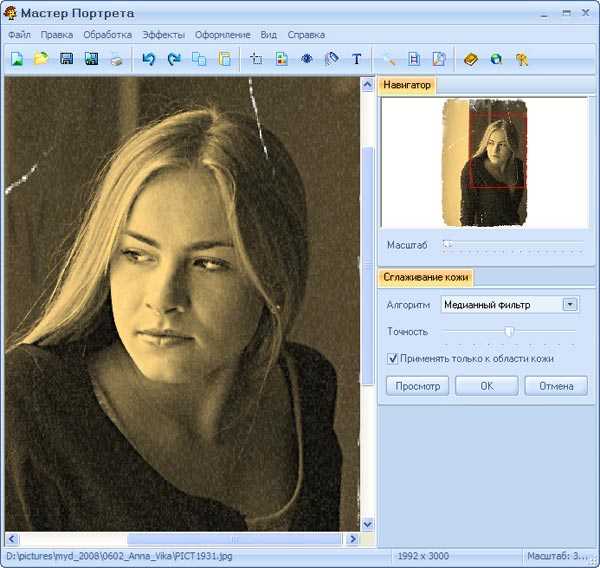This screenshot has height=568, width=600.
Task: Add text with the T tool icon
Action: [357, 59]
